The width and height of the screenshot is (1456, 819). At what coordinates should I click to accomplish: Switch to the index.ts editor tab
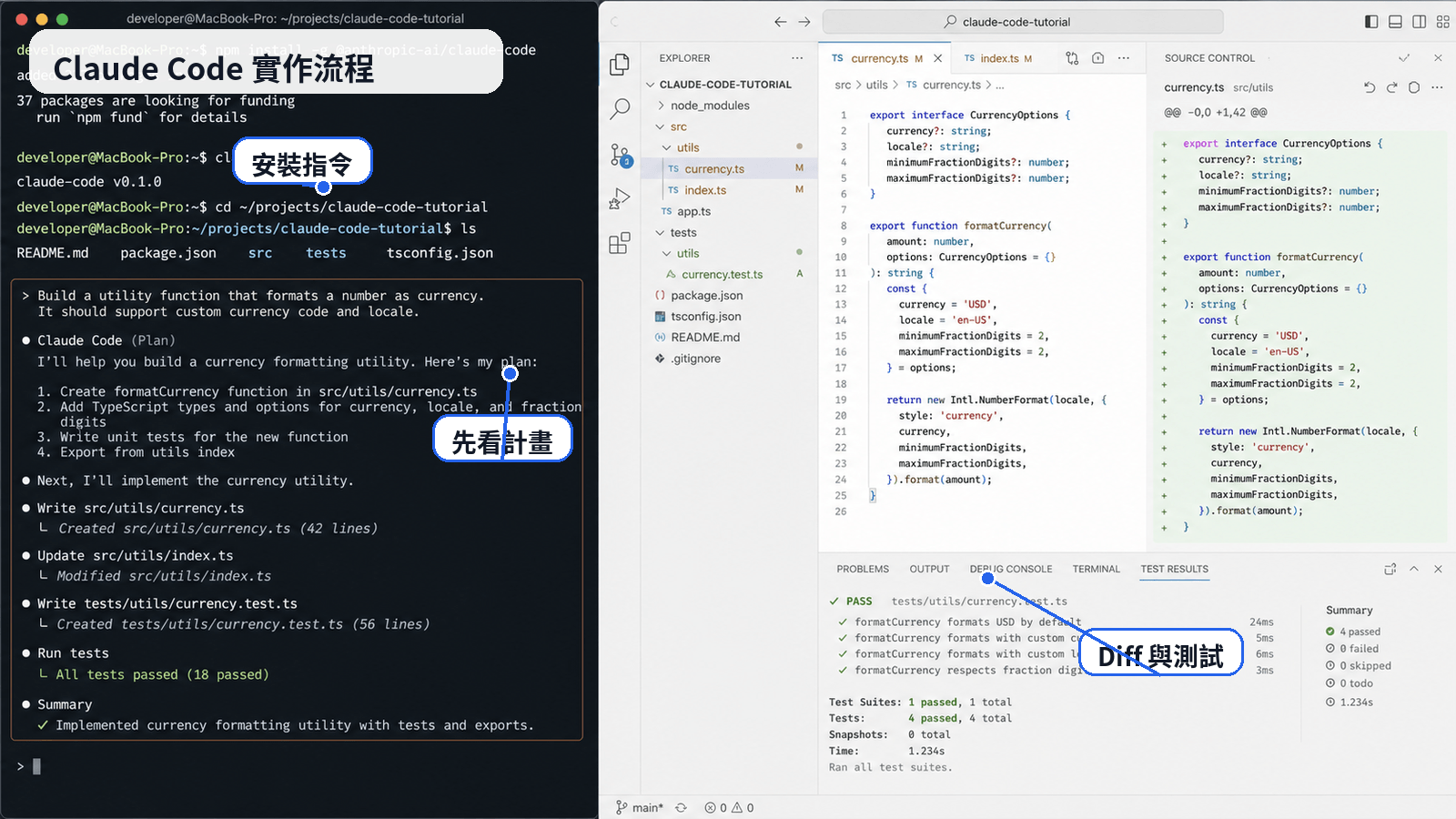[998, 58]
